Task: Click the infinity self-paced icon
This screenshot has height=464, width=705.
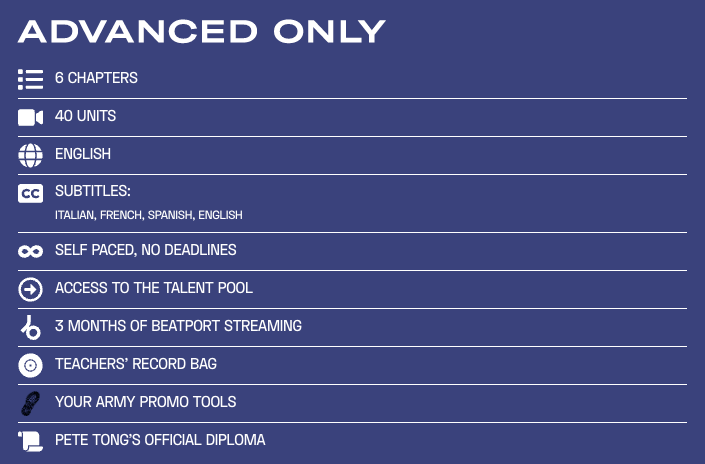Action: 30,251
